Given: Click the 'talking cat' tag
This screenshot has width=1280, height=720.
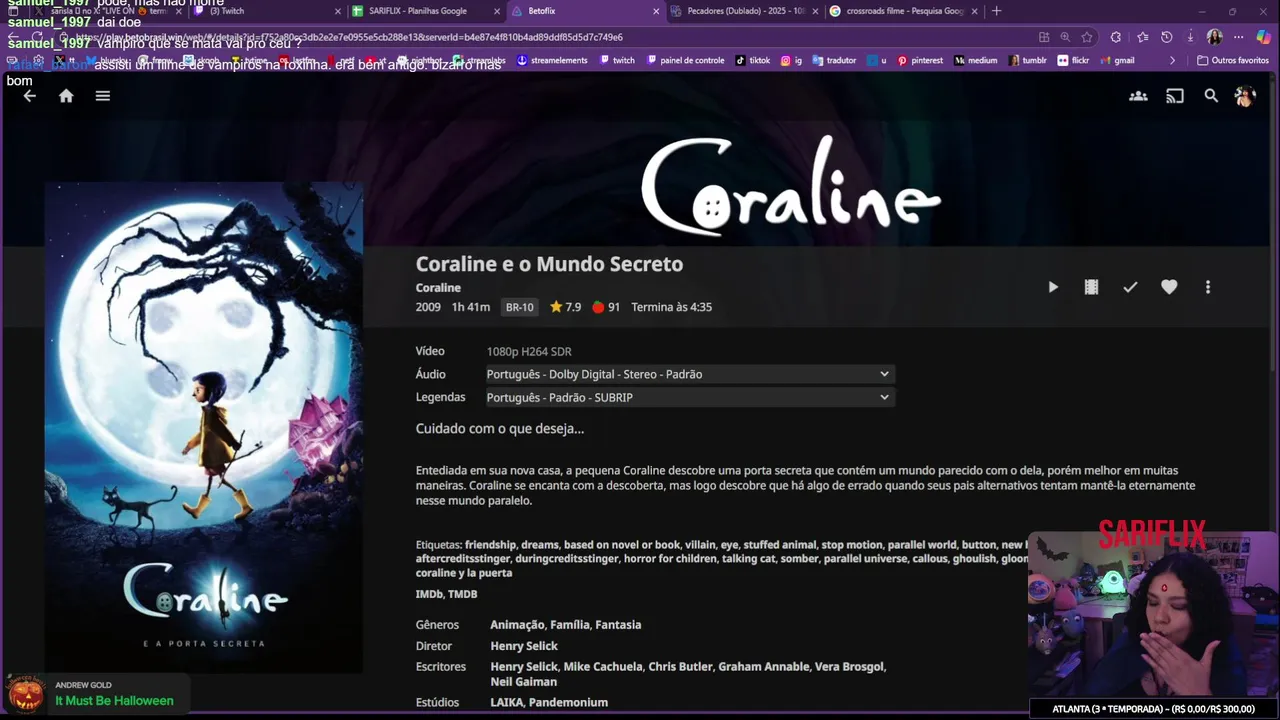Looking at the screenshot, I should coord(749,559).
